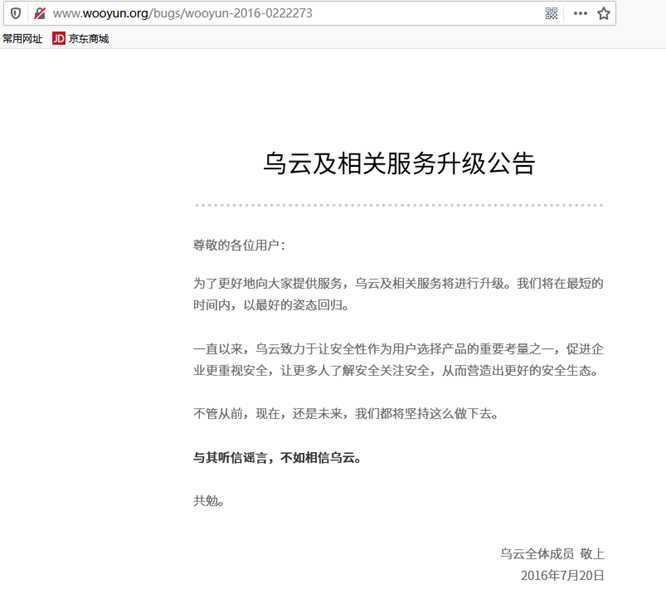Open the 京东商城 bookmark
666x594 pixels.
click(x=81, y=39)
